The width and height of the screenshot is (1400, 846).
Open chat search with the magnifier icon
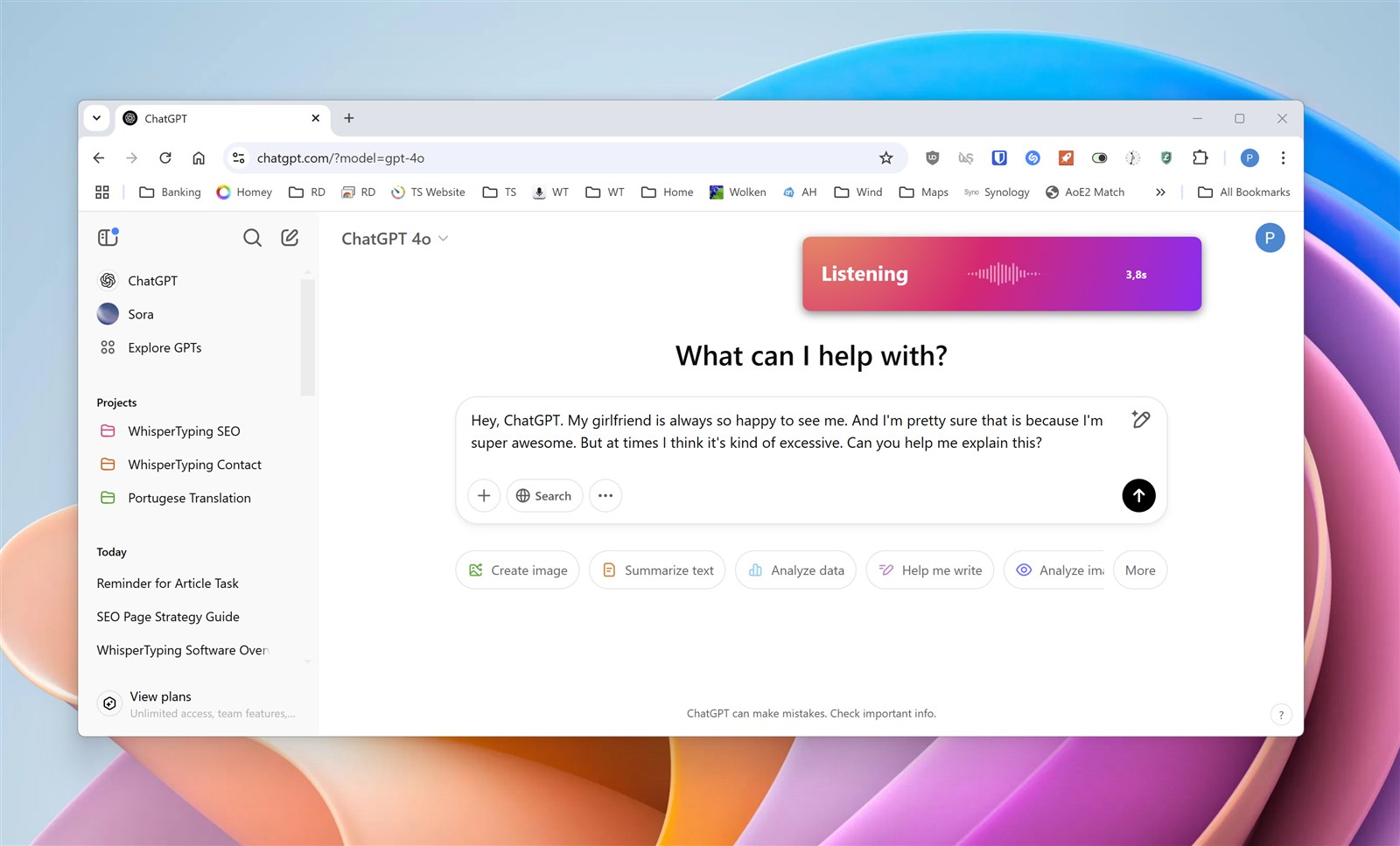click(x=252, y=237)
